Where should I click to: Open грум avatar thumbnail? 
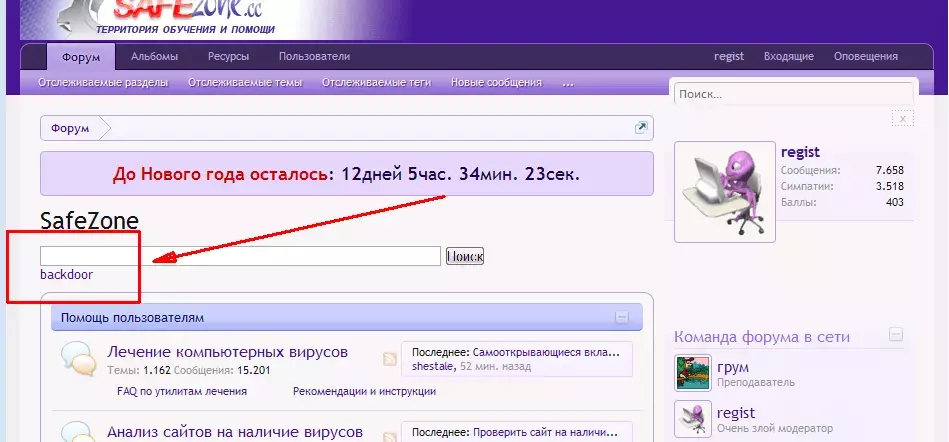[x=693, y=373]
